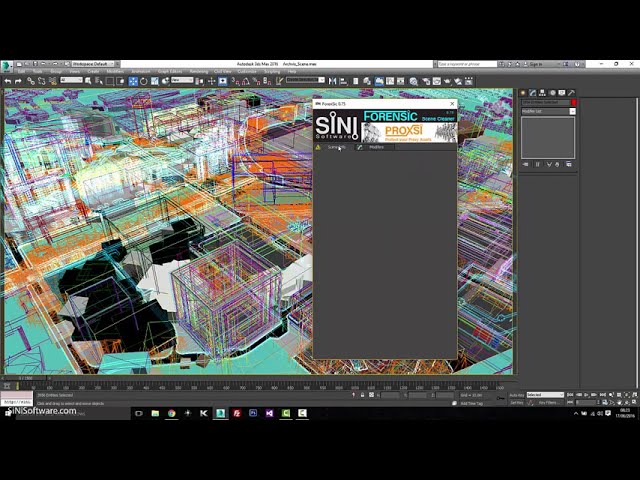Open the Edit menu

[21, 71]
